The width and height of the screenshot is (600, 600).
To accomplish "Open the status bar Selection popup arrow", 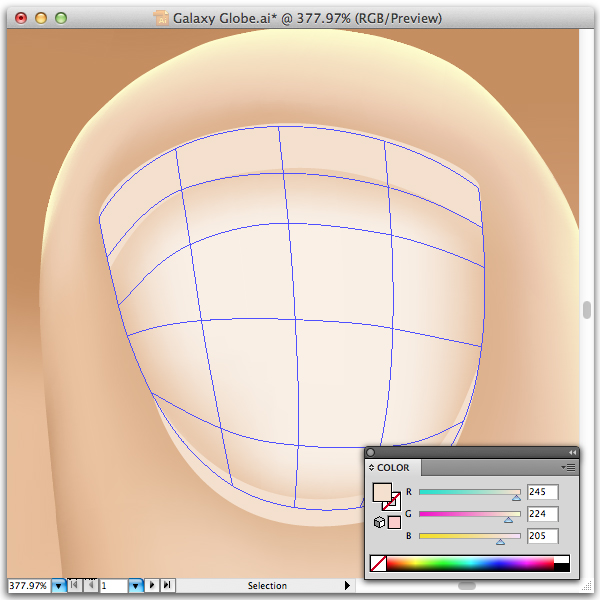I will (347, 585).
